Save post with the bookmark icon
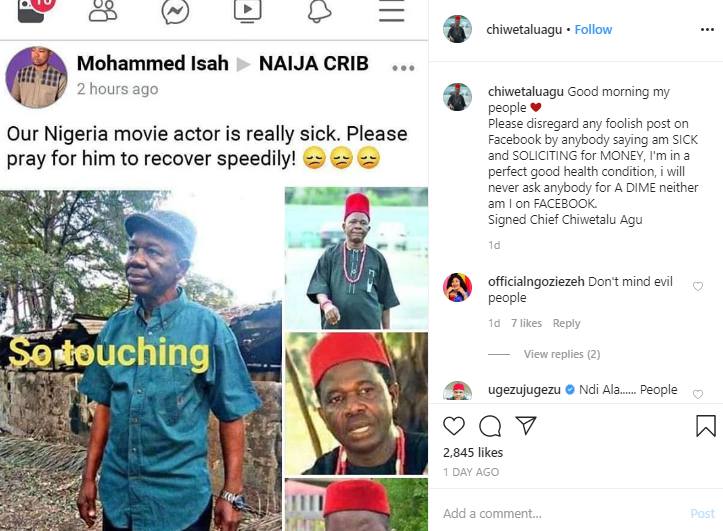 (x=705, y=426)
